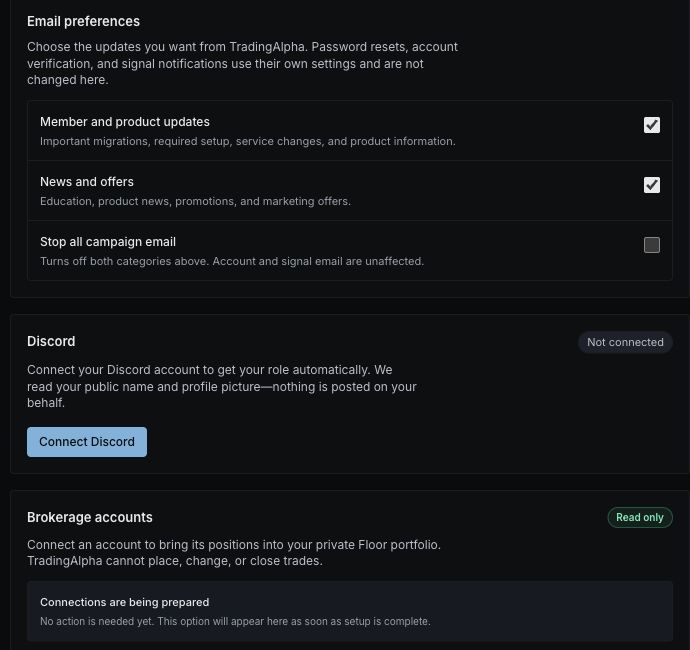Click 'Connect an account to bring' paragraph
The image size is (690, 650).
[x=234, y=552]
